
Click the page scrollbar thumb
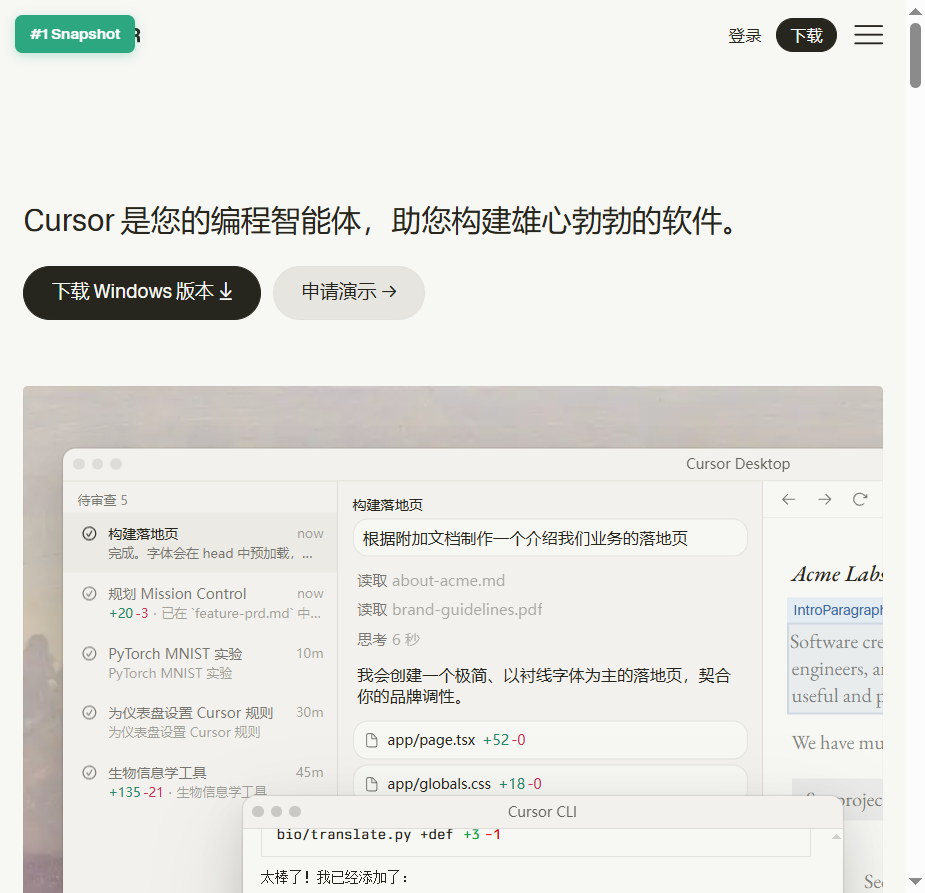coord(915,55)
